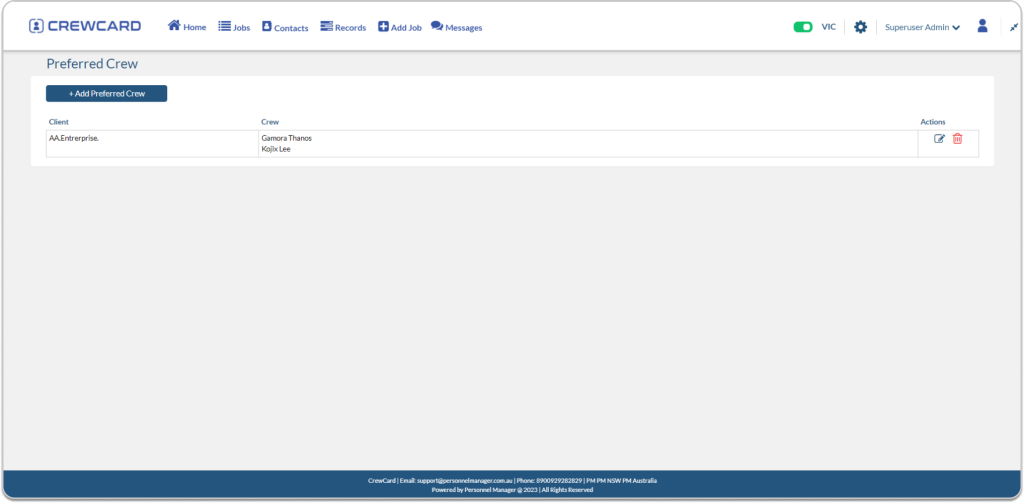Click the Client column header
Screen dimensions: 1024x503
coord(58,122)
